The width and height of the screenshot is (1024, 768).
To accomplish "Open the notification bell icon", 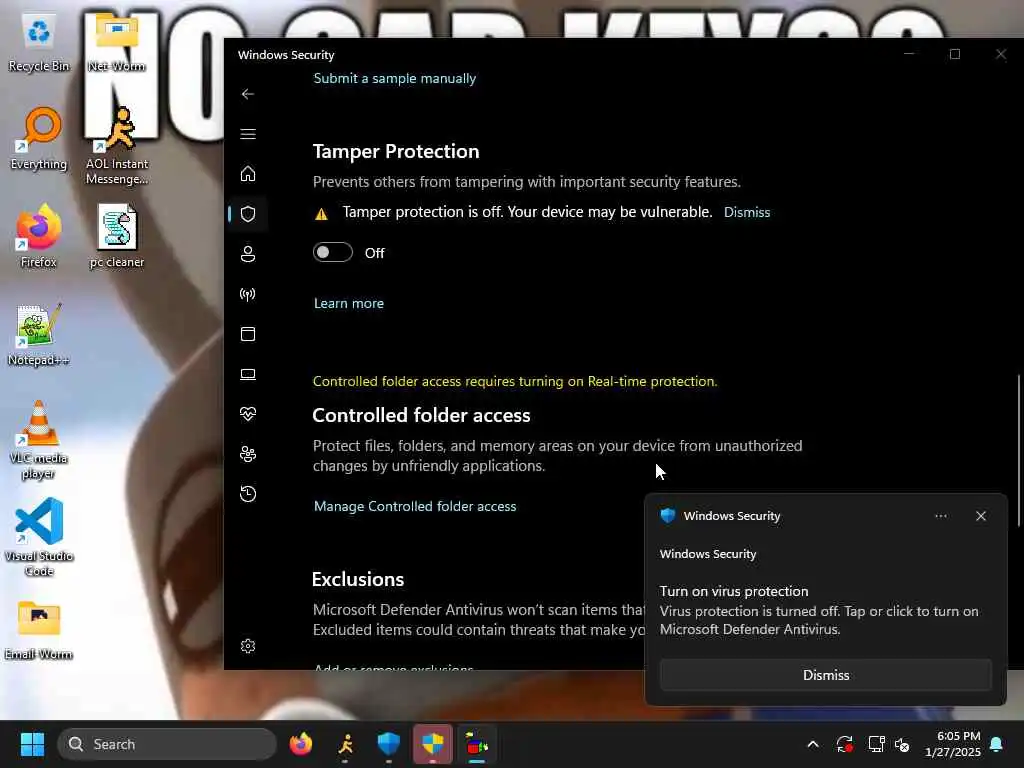I will (x=997, y=744).
